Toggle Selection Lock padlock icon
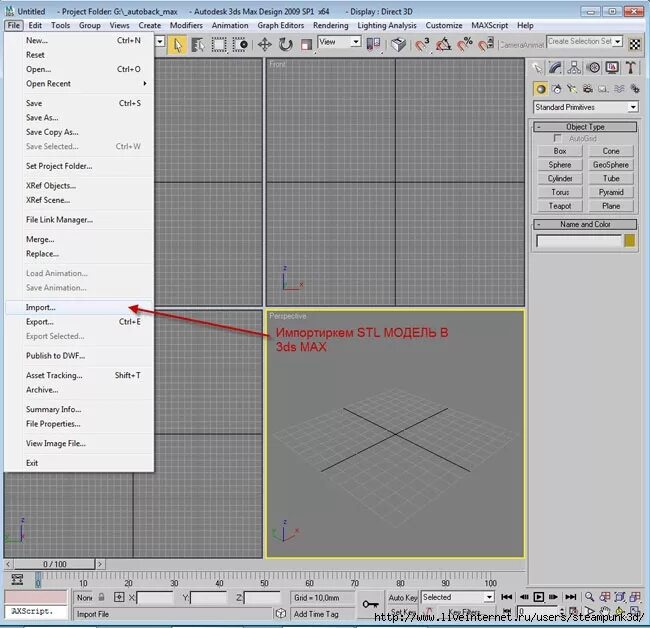The image size is (650, 628). point(102,597)
